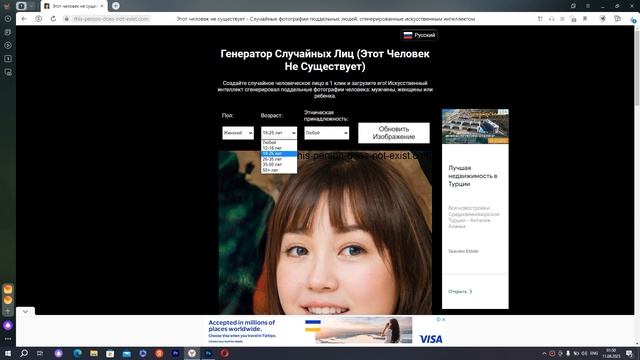This screenshot has height=360, width=640.
Task: Close the Visa ad with X icon
Action: click(444, 320)
